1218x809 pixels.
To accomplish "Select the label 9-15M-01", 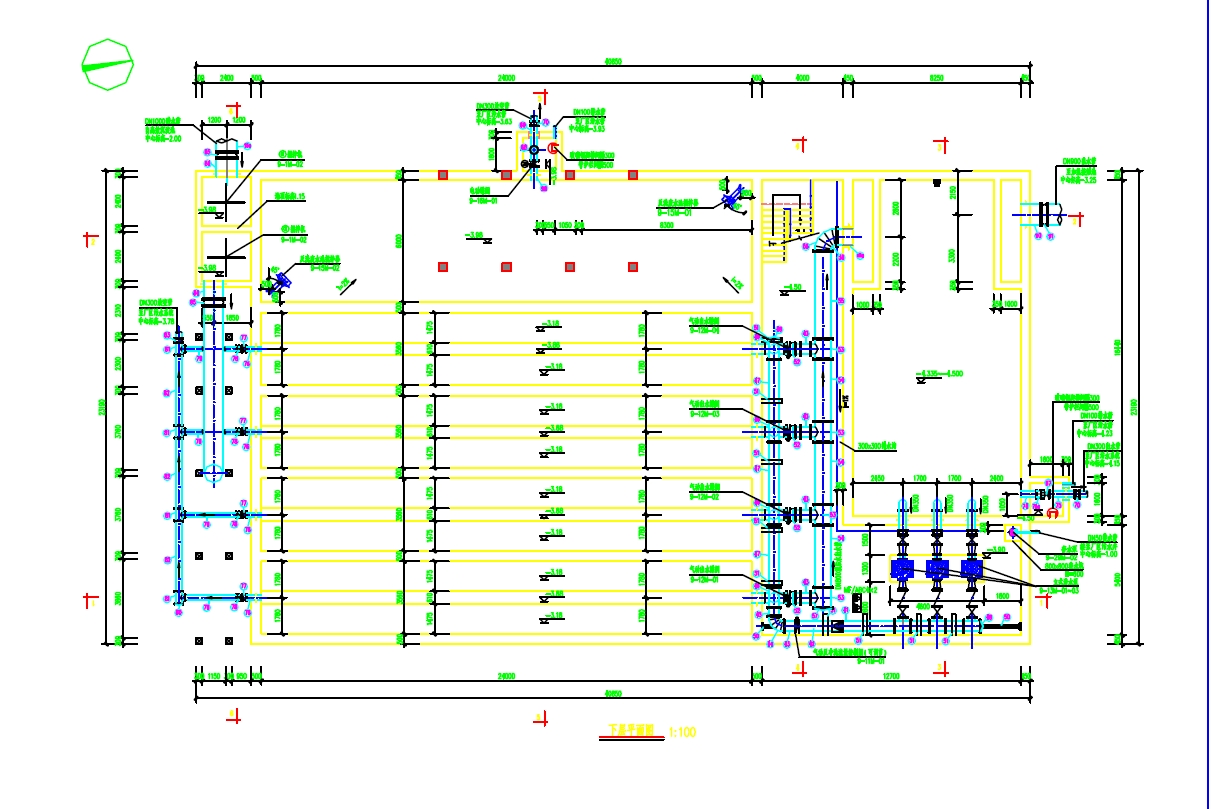I will point(674,213).
